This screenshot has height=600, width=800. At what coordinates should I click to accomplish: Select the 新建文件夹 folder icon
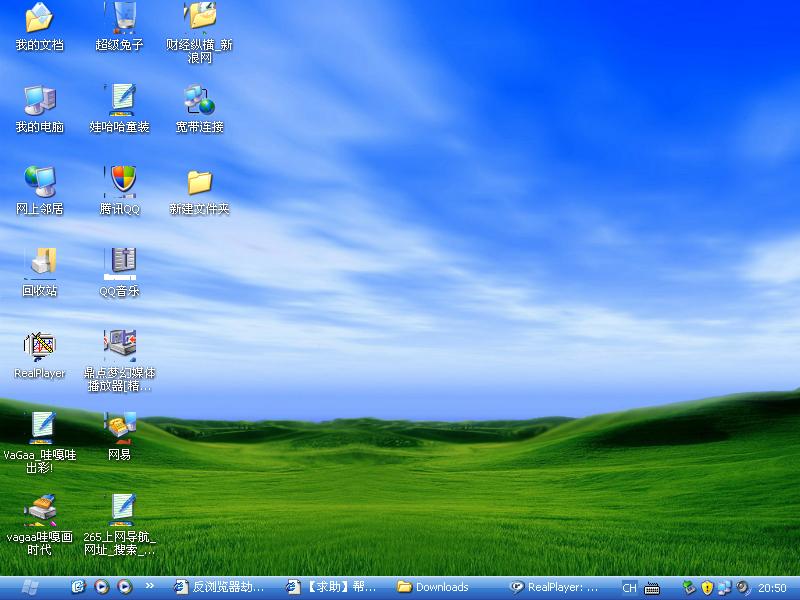pyautogui.click(x=200, y=182)
